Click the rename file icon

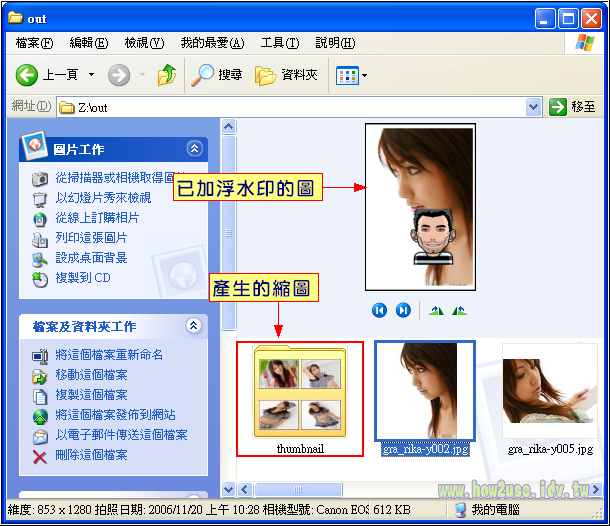pos(40,356)
